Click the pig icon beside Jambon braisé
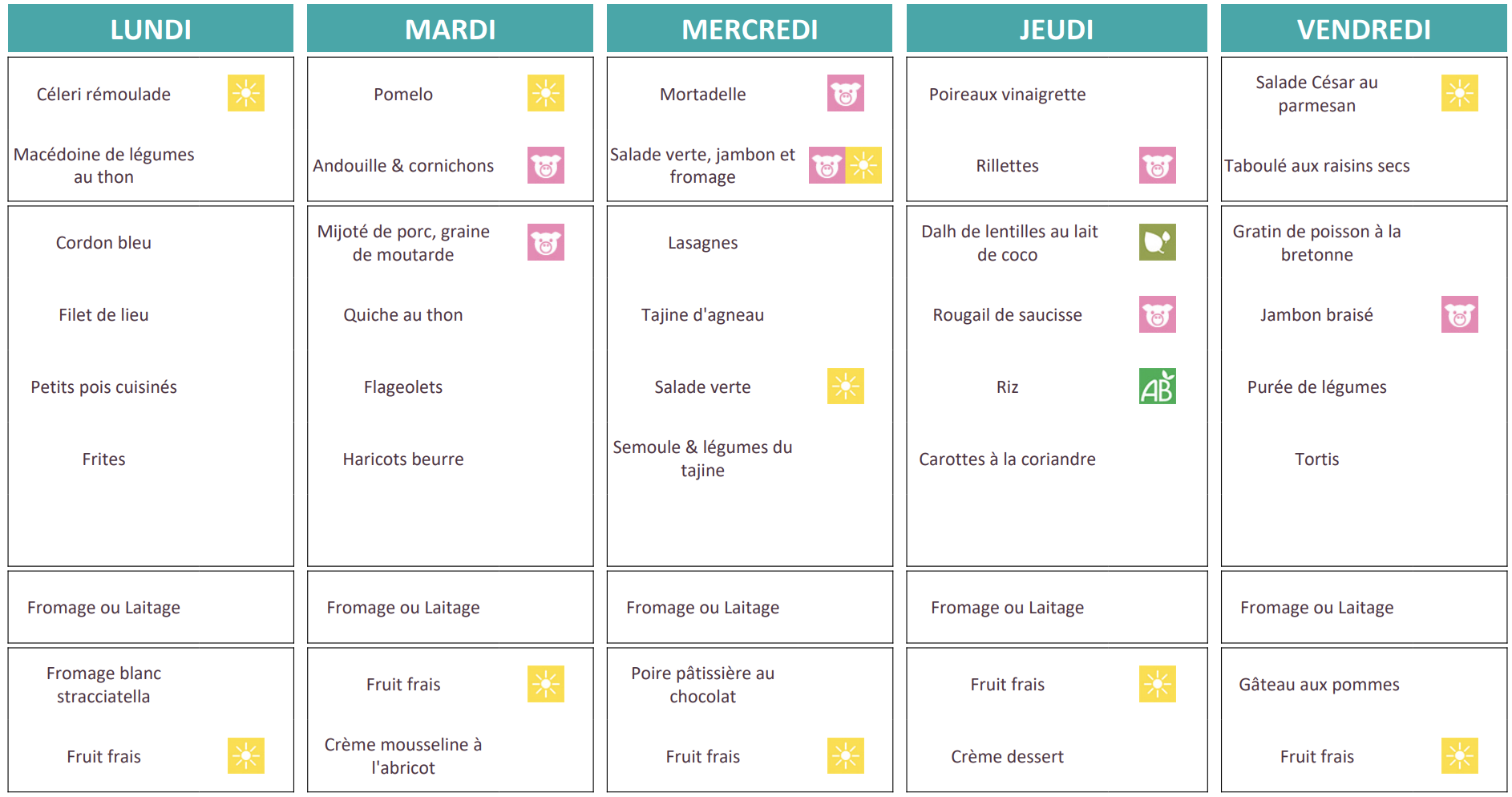 click(x=1459, y=314)
